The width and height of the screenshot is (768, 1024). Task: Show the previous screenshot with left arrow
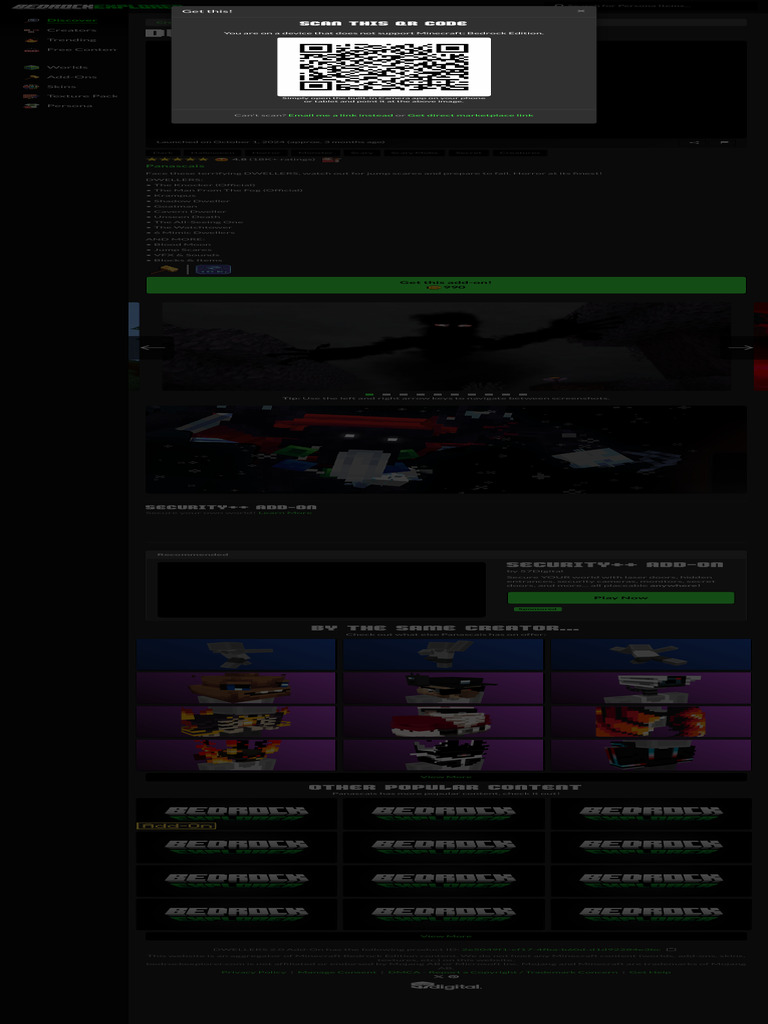(x=153, y=347)
